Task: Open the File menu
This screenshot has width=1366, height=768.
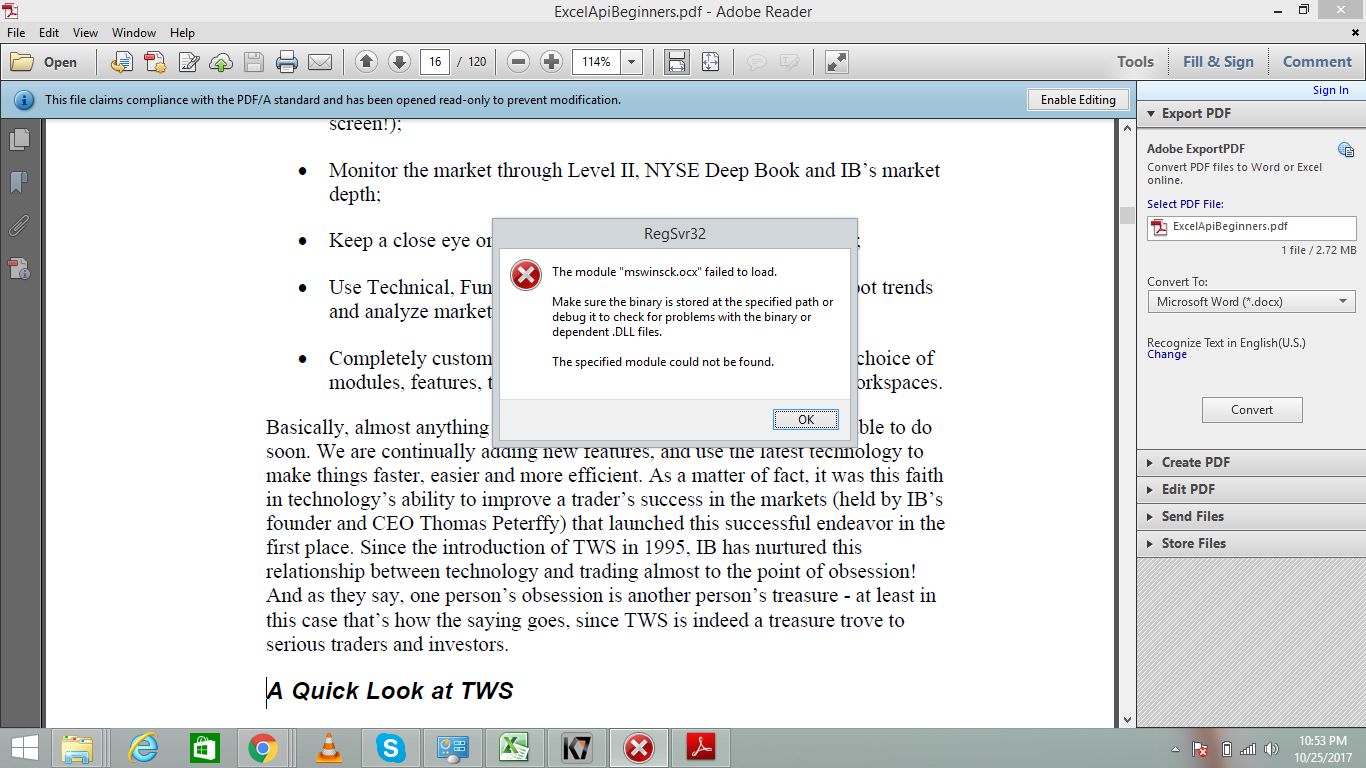Action: click(x=16, y=33)
